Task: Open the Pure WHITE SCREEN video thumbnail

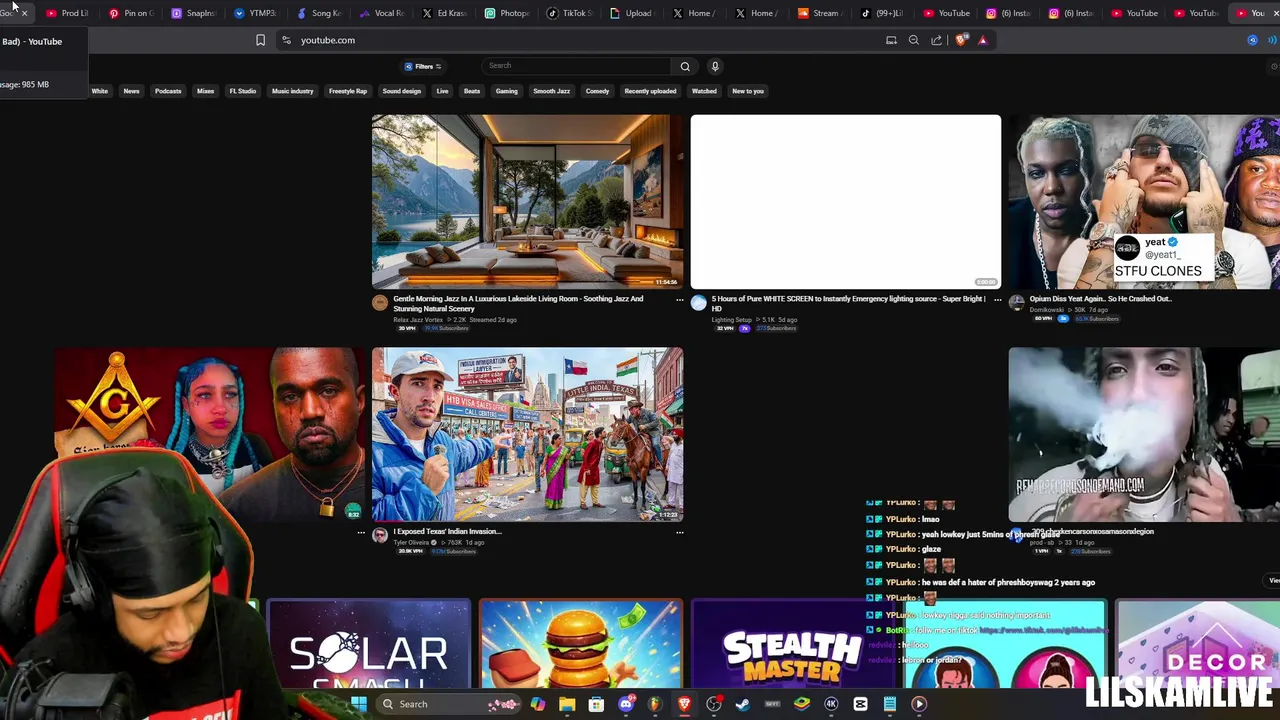Action: (845, 202)
